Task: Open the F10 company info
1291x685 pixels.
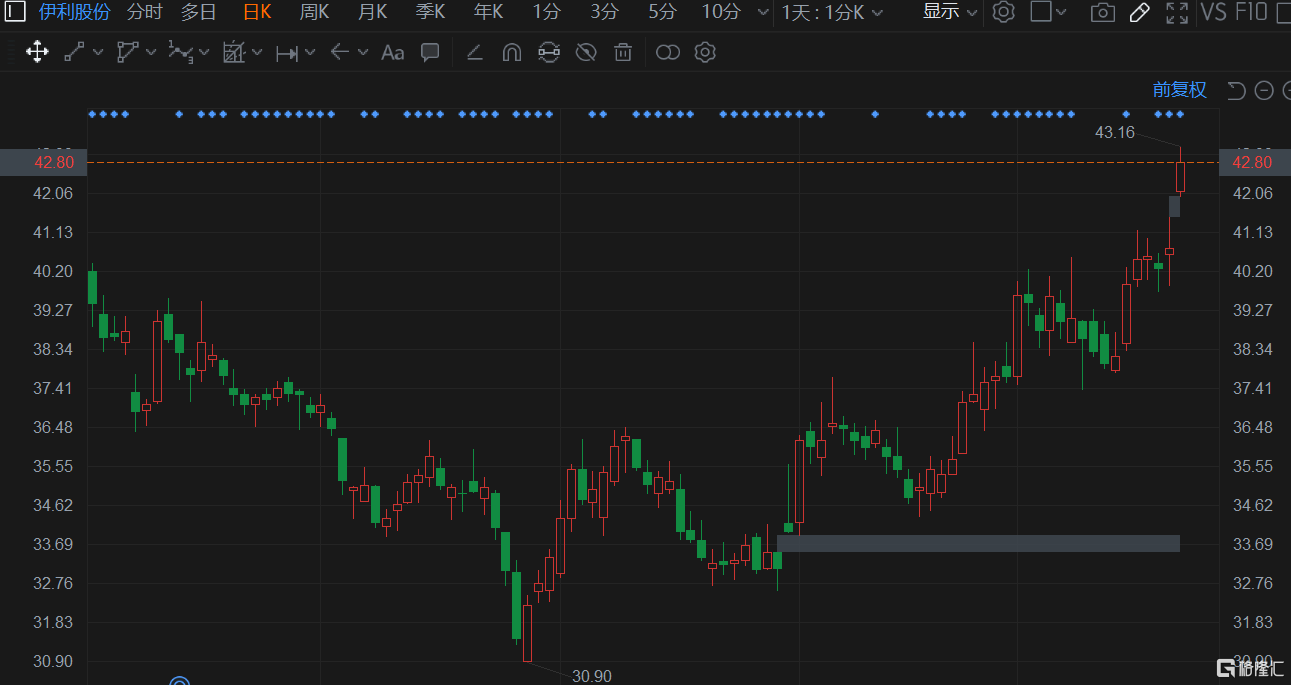Action: pyautogui.click(x=1251, y=12)
